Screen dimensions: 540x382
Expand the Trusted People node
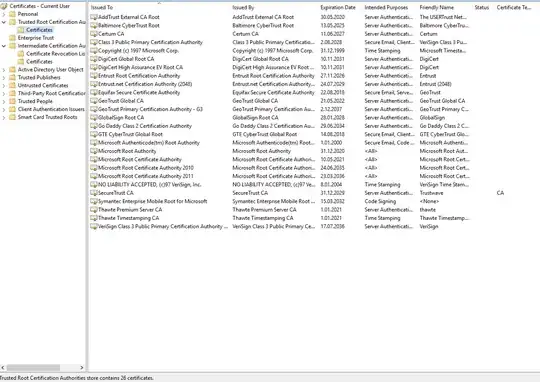(x=4, y=101)
